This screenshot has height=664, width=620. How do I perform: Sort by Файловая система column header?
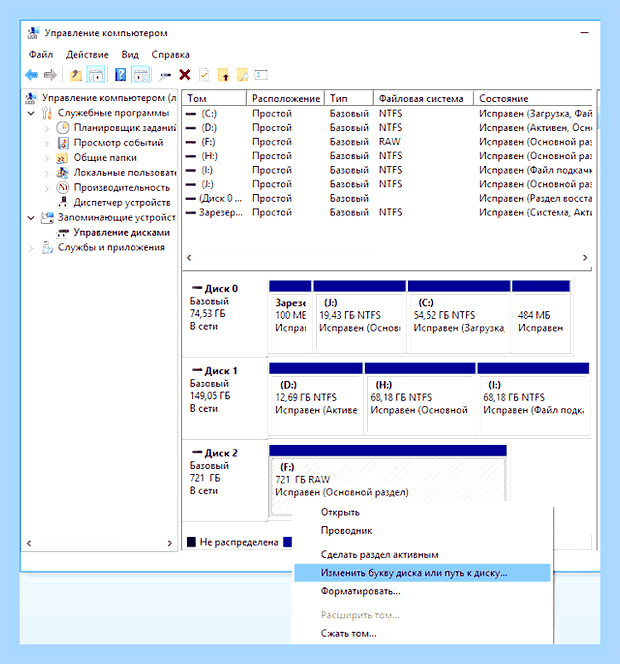(x=423, y=98)
